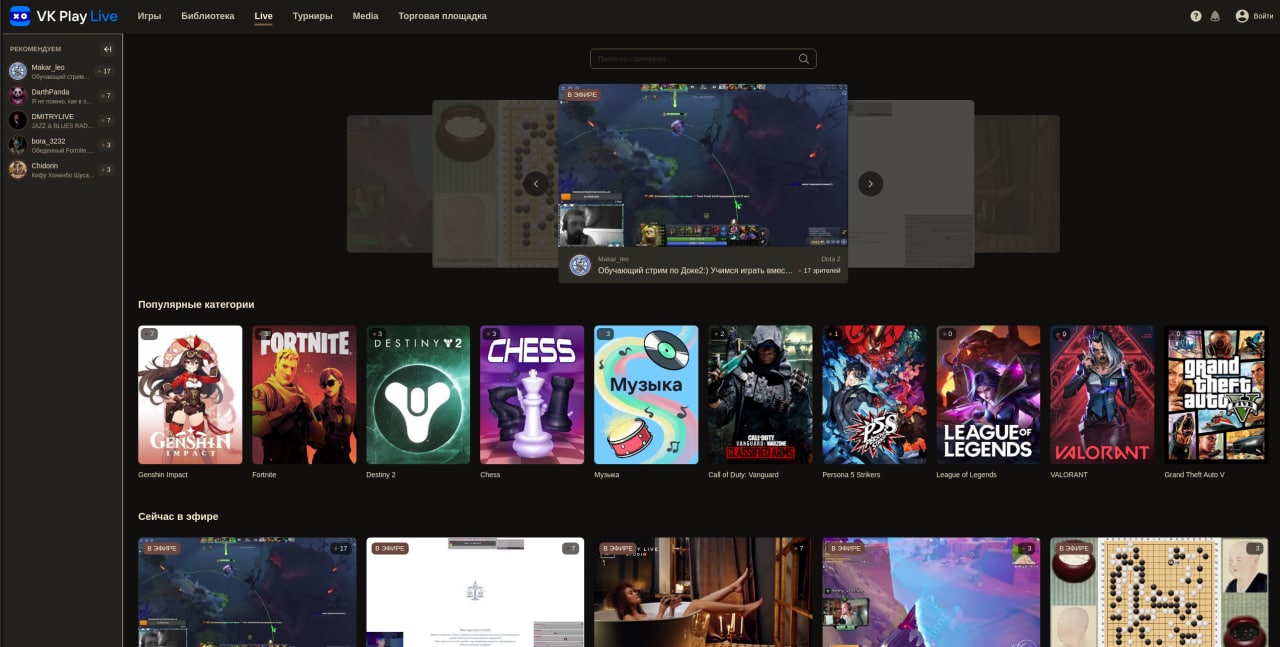Click the VK Play Live logo

63,16
